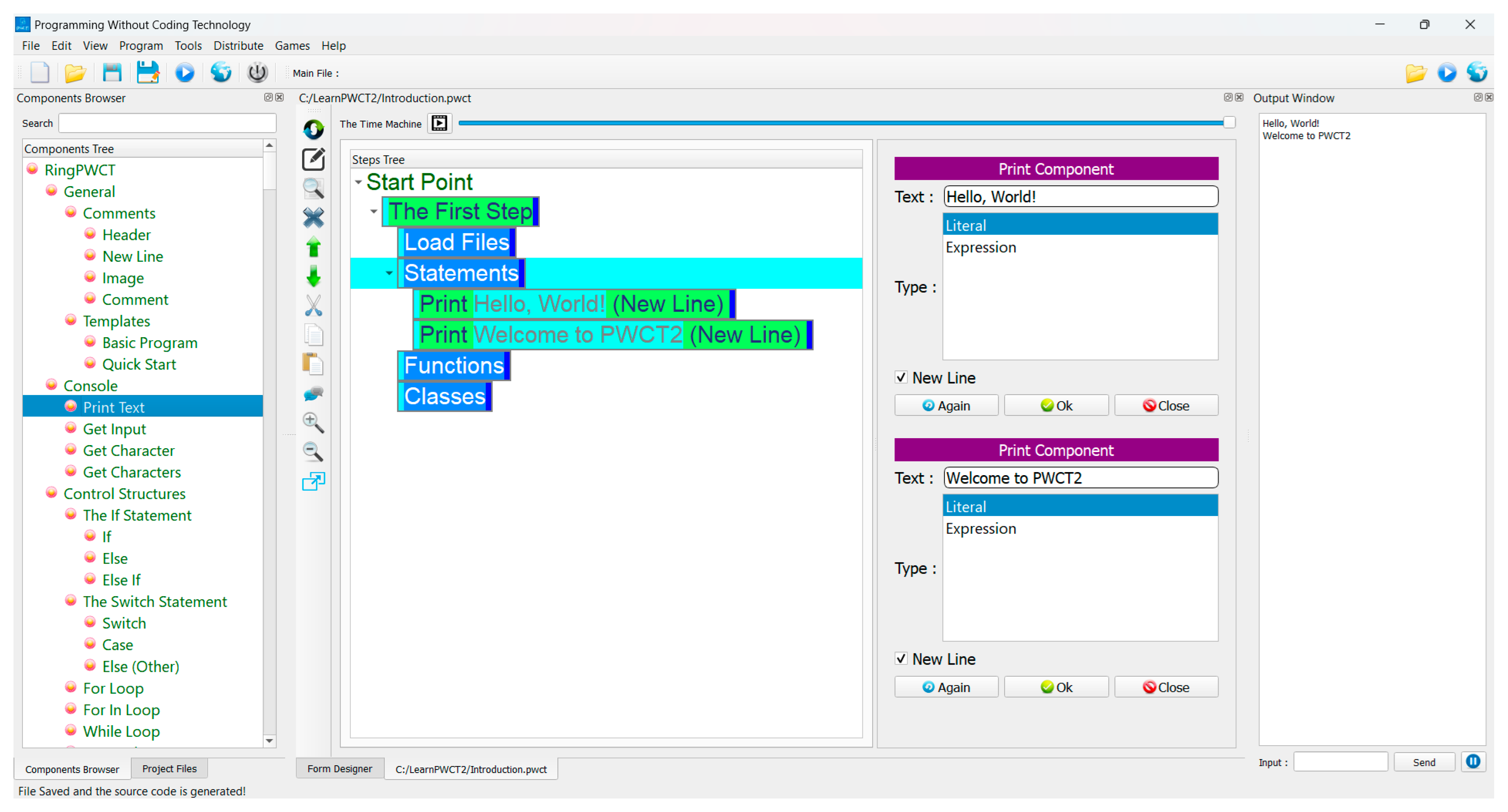Collapse the Start Point root node

click(x=358, y=183)
